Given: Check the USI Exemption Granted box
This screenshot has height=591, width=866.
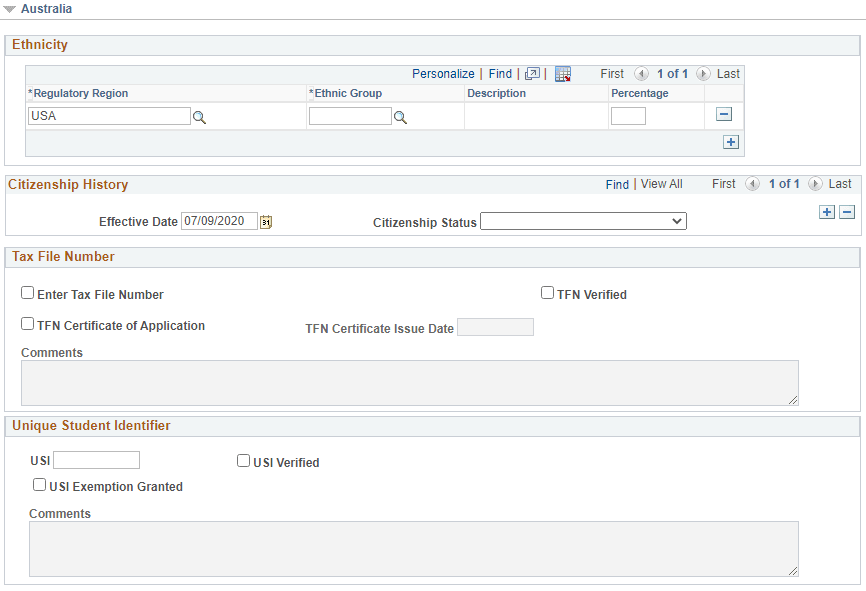Looking at the screenshot, I should tap(39, 485).
